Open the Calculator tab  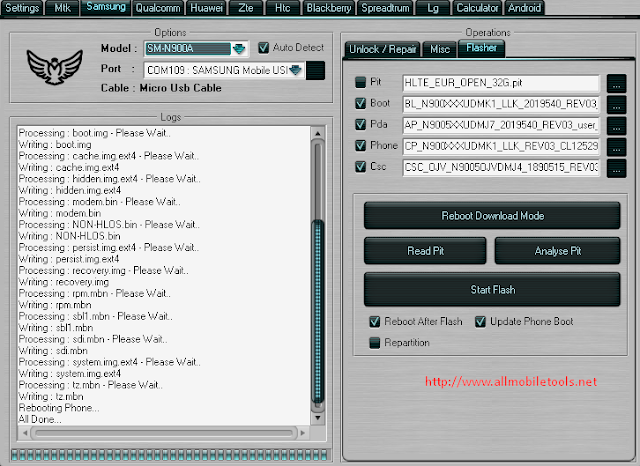477,8
